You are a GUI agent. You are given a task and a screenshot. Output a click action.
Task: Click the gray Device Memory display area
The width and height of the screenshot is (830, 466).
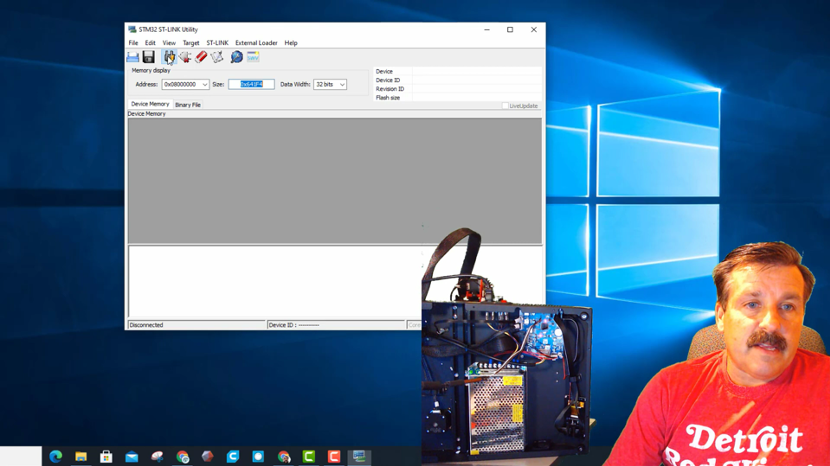(335, 181)
